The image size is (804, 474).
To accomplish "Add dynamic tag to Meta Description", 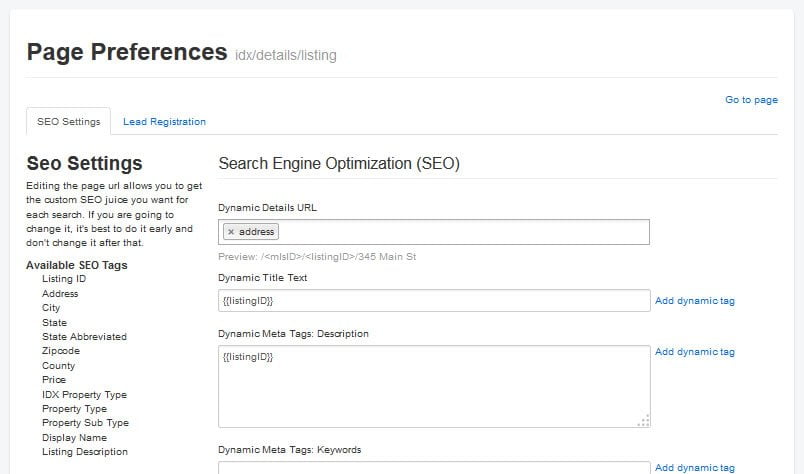I will (x=695, y=351).
